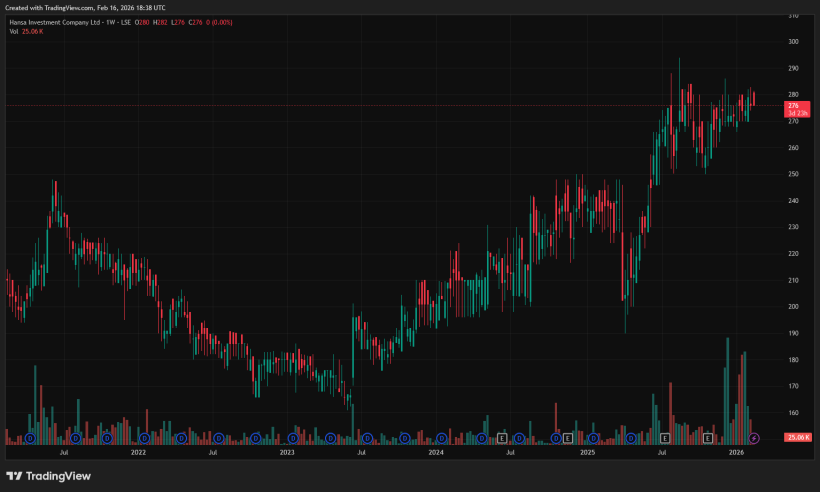Open the earnings E marker at Jul 2025

click(x=665, y=438)
